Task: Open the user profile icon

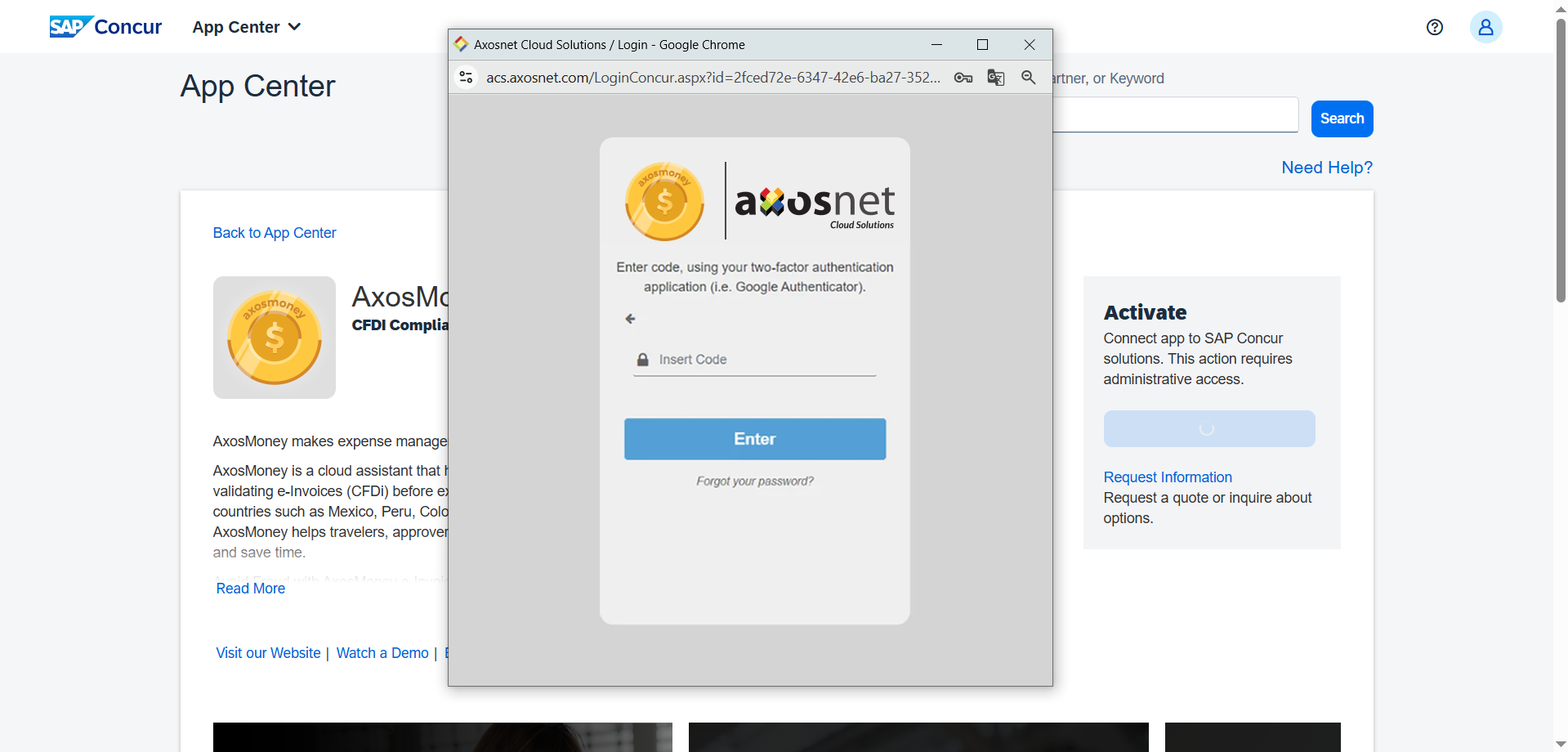Action: pyautogui.click(x=1485, y=27)
